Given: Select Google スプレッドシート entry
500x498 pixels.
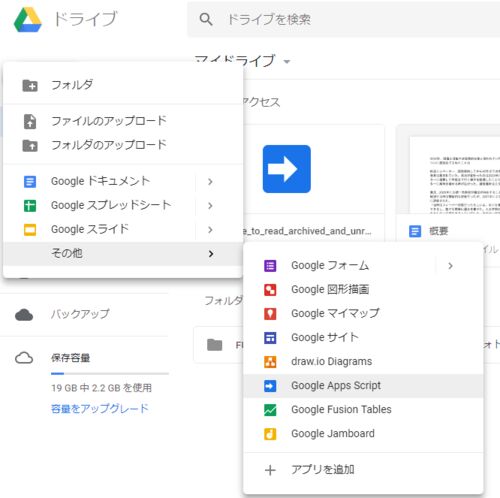Looking at the screenshot, I should (123, 205).
